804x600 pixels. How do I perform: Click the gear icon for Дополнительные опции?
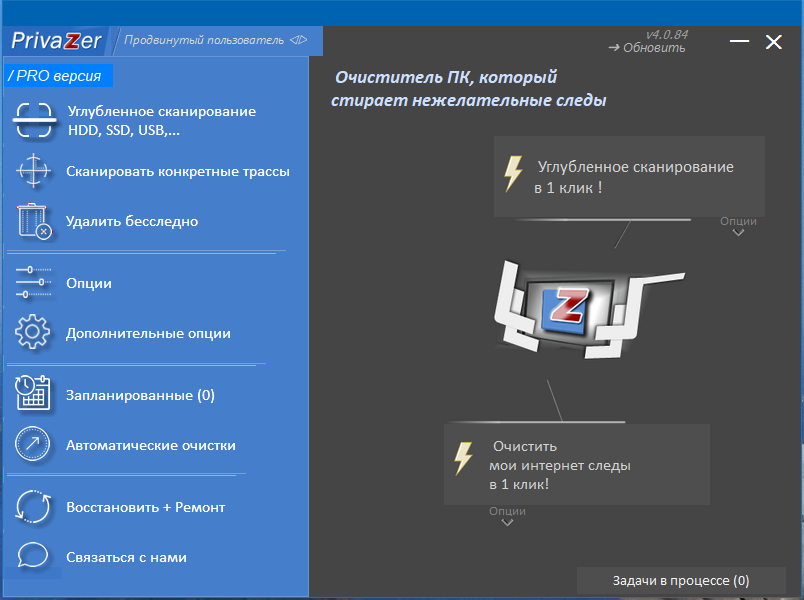click(32, 332)
